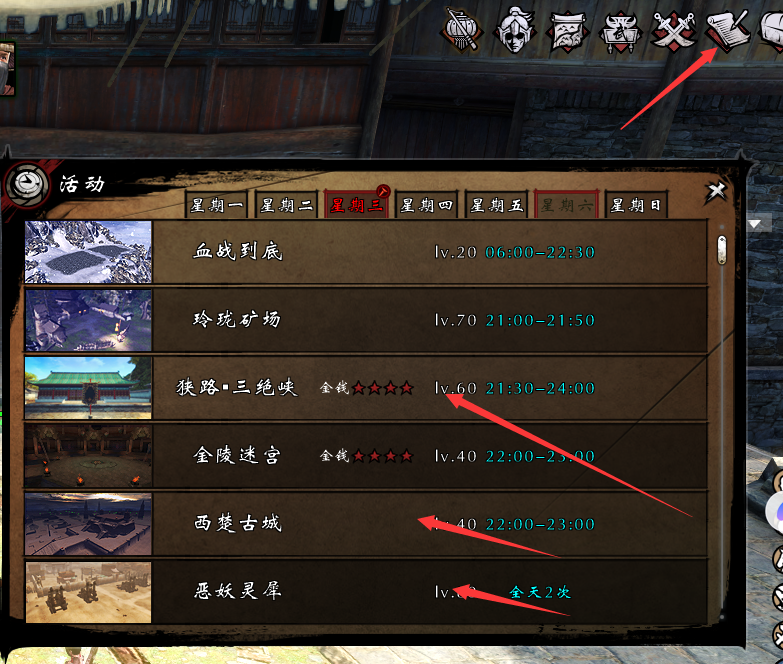Switch to the 星期一 tab
Image resolution: width=783 pixels, height=664 pixels.
tap(216, 205)
